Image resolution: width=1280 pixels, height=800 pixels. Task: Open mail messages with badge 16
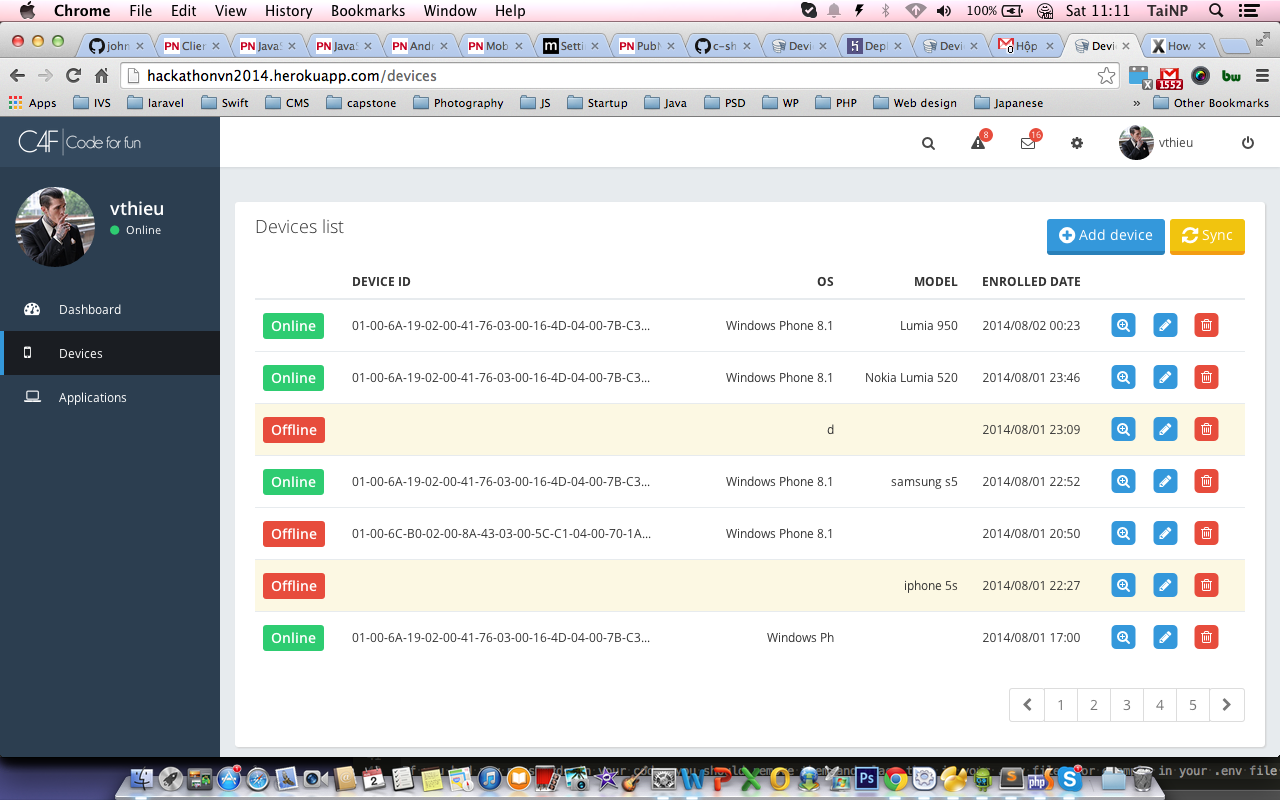tap(1029, 142)
